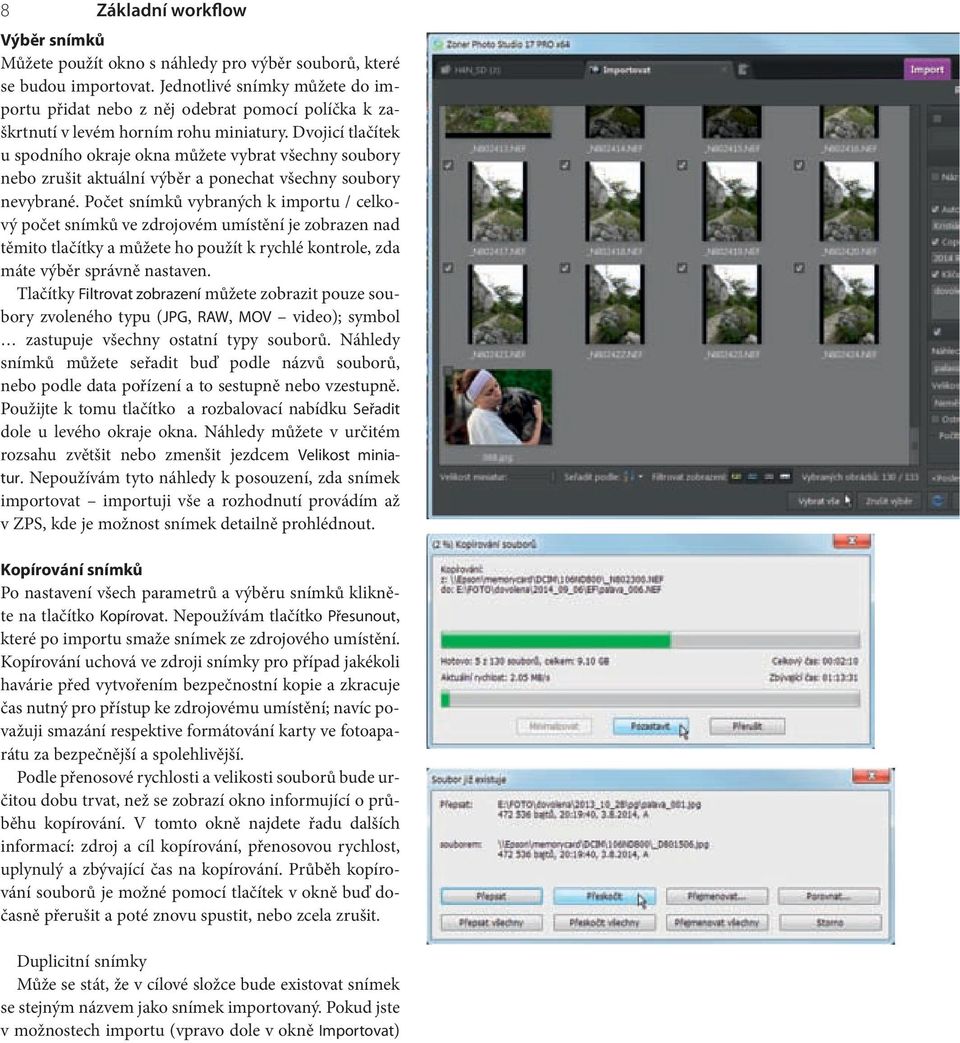Select the _N802421.NEF thumbnail image
Screen dimensions: 960x1043
point(498,305)
